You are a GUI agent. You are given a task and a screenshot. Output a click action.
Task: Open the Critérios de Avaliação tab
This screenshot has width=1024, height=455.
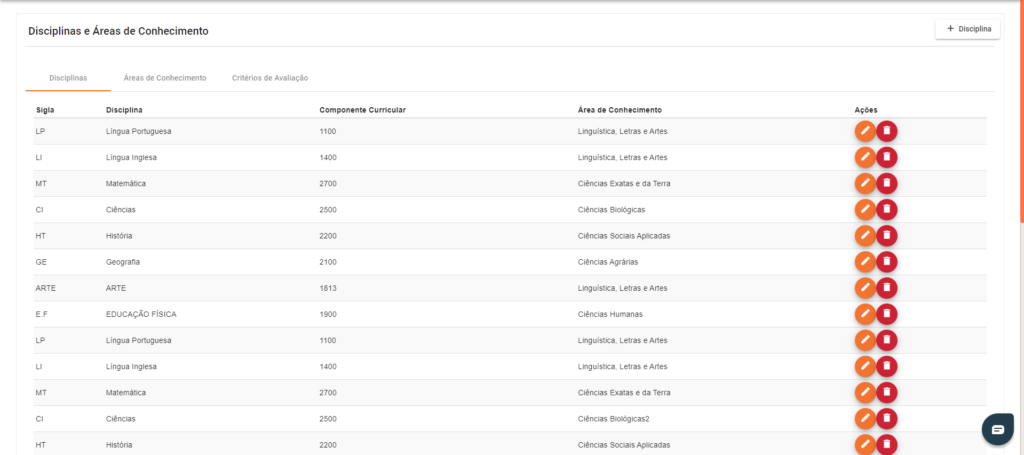pyautogui.click(x=270, y=78)
